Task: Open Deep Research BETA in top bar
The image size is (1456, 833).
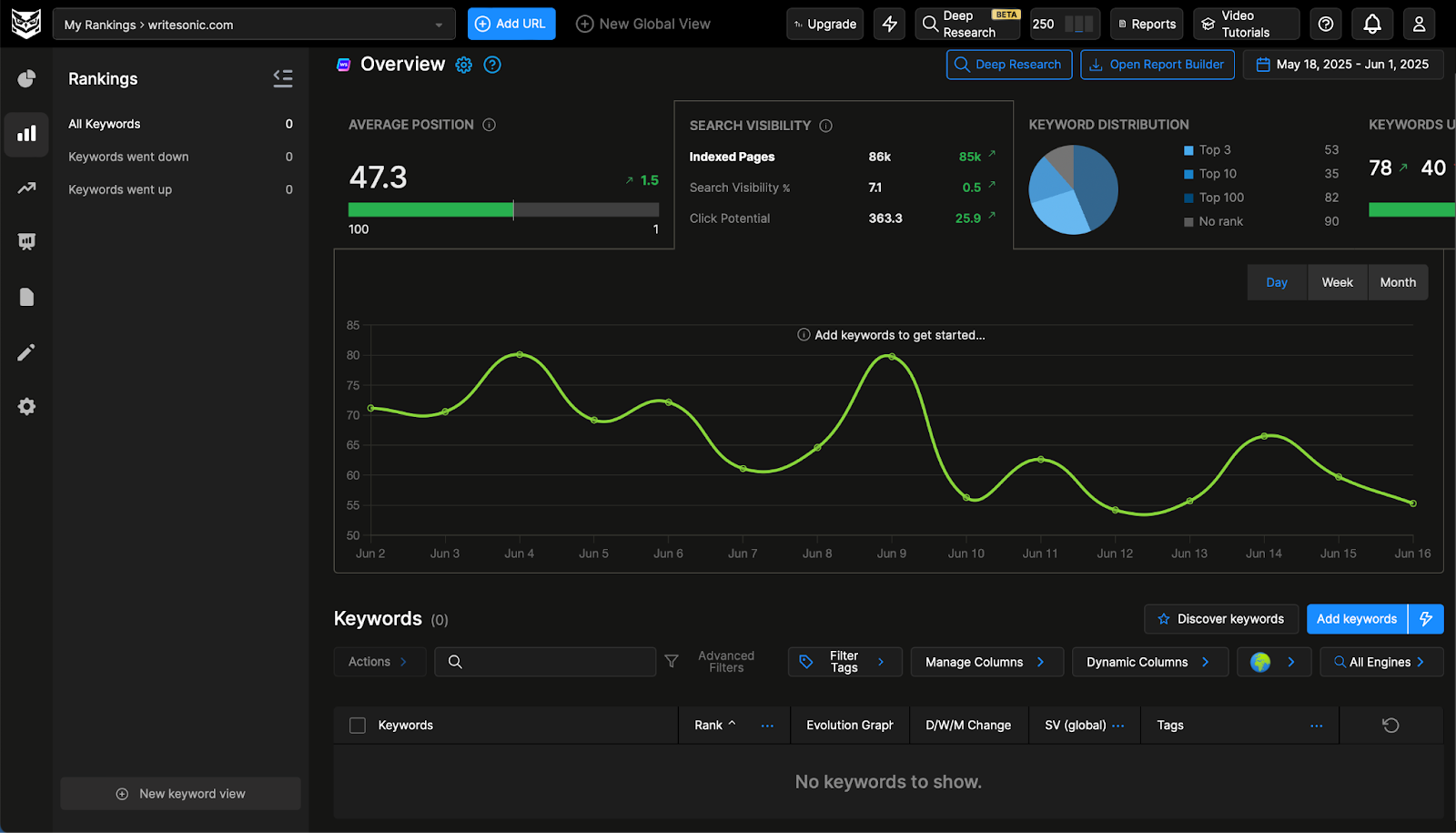Action: [967, 25]
